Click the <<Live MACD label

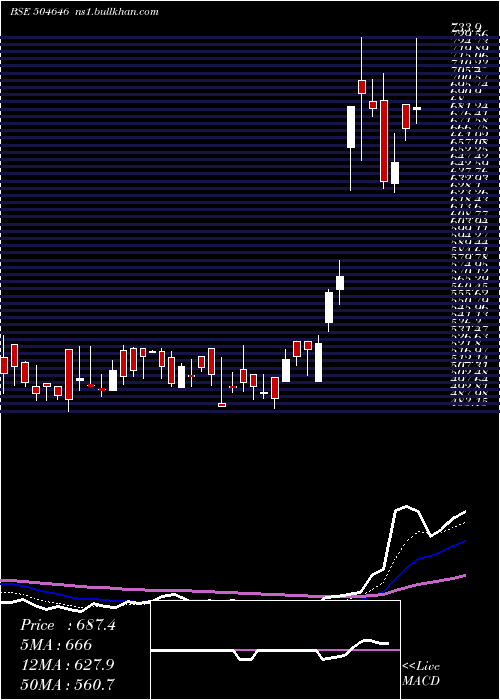click(x=421, y=674)
